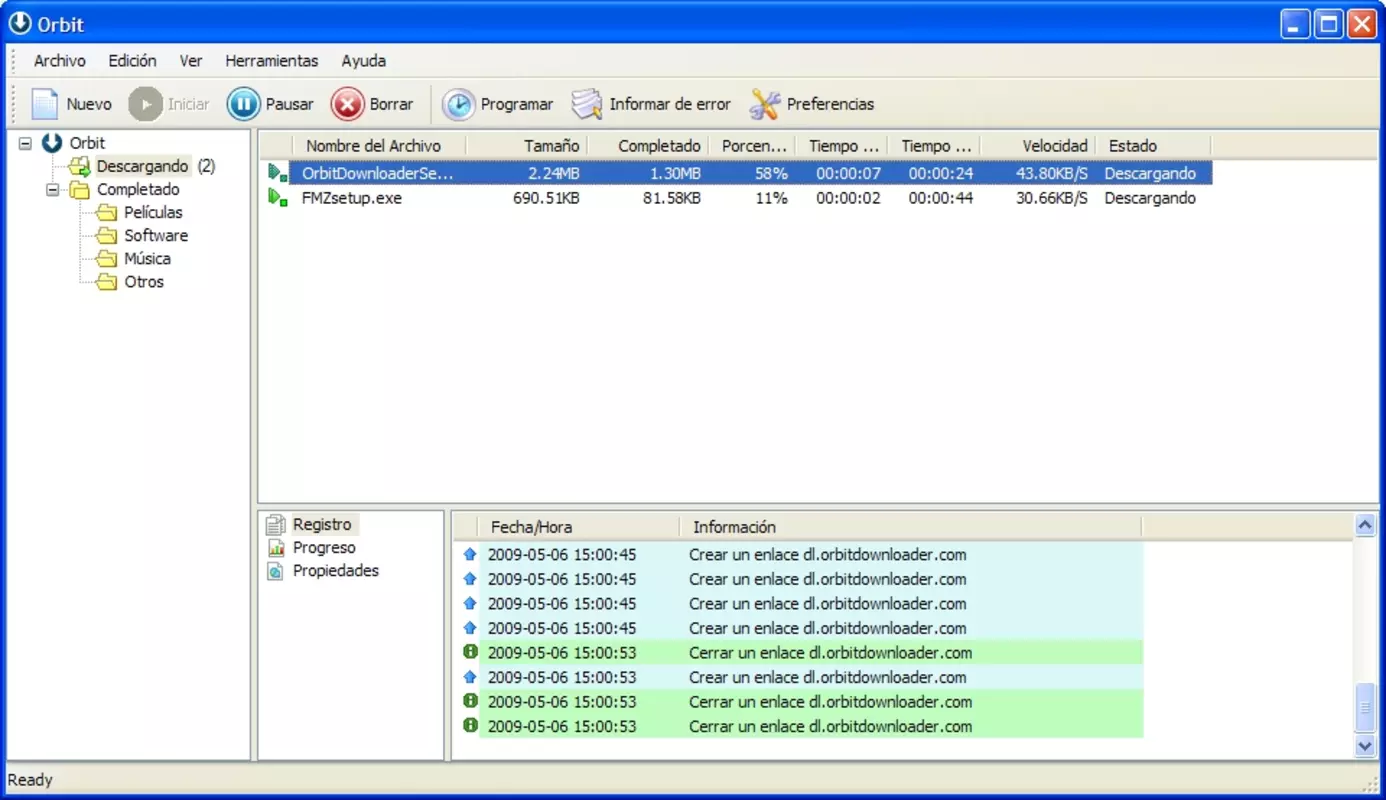Image resolution: width=1386 pixels, height=800 pixels.
Task: Click the Registro log icon
Action: 276,524
